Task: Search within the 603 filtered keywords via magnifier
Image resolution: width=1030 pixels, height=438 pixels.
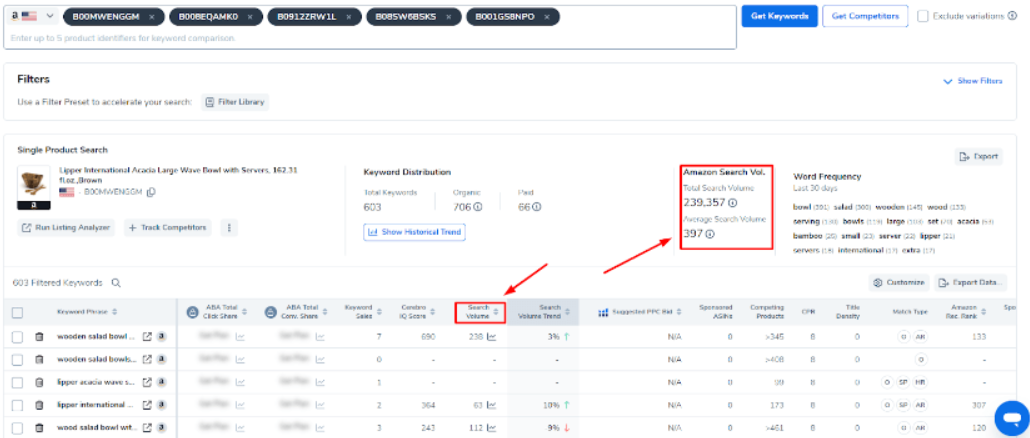Action: (116, 283)
